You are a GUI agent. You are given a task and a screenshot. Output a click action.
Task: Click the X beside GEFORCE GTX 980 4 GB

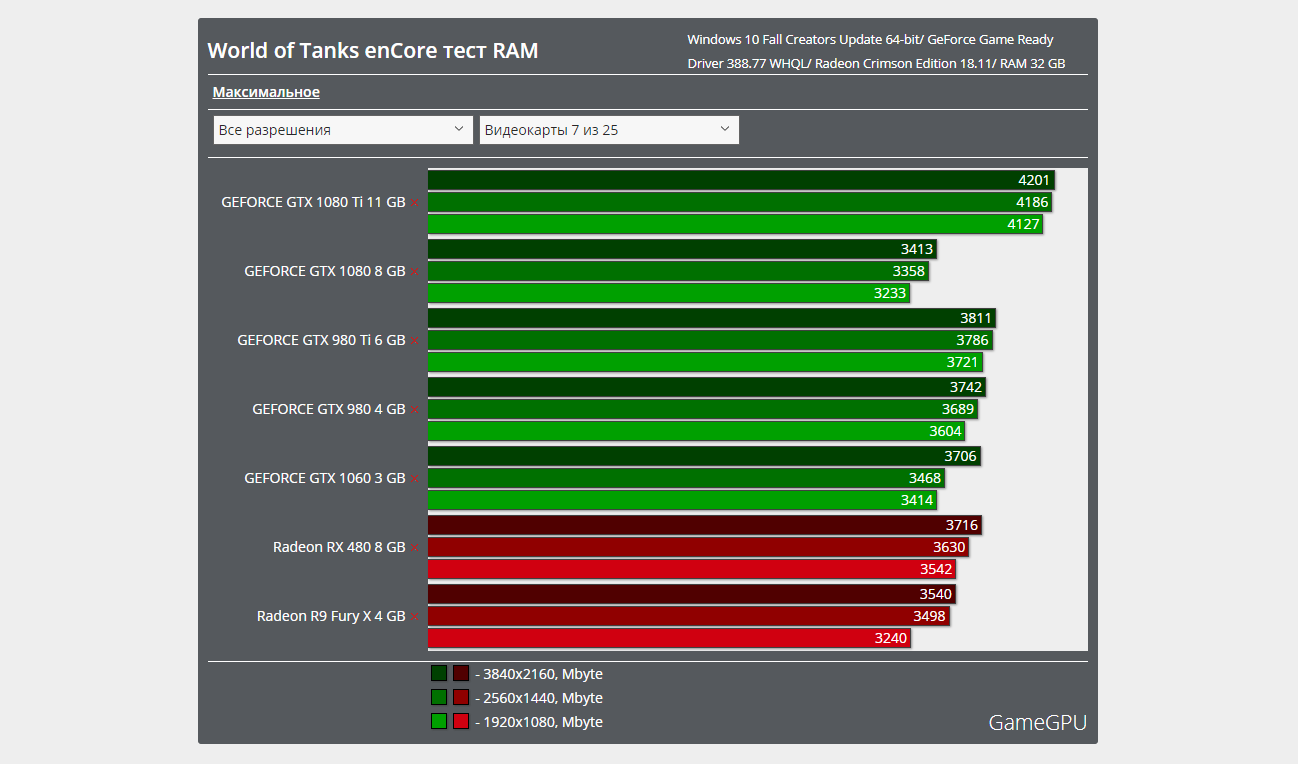(x=414, y=410)
